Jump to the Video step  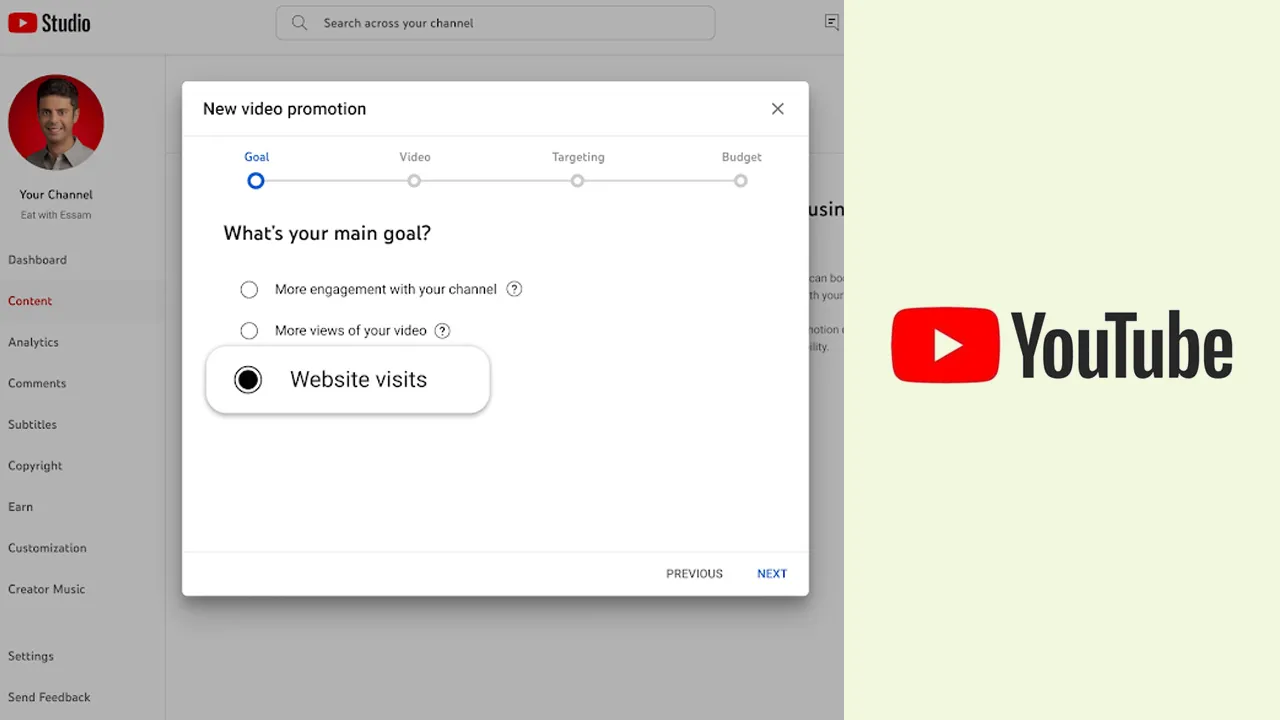414,181
